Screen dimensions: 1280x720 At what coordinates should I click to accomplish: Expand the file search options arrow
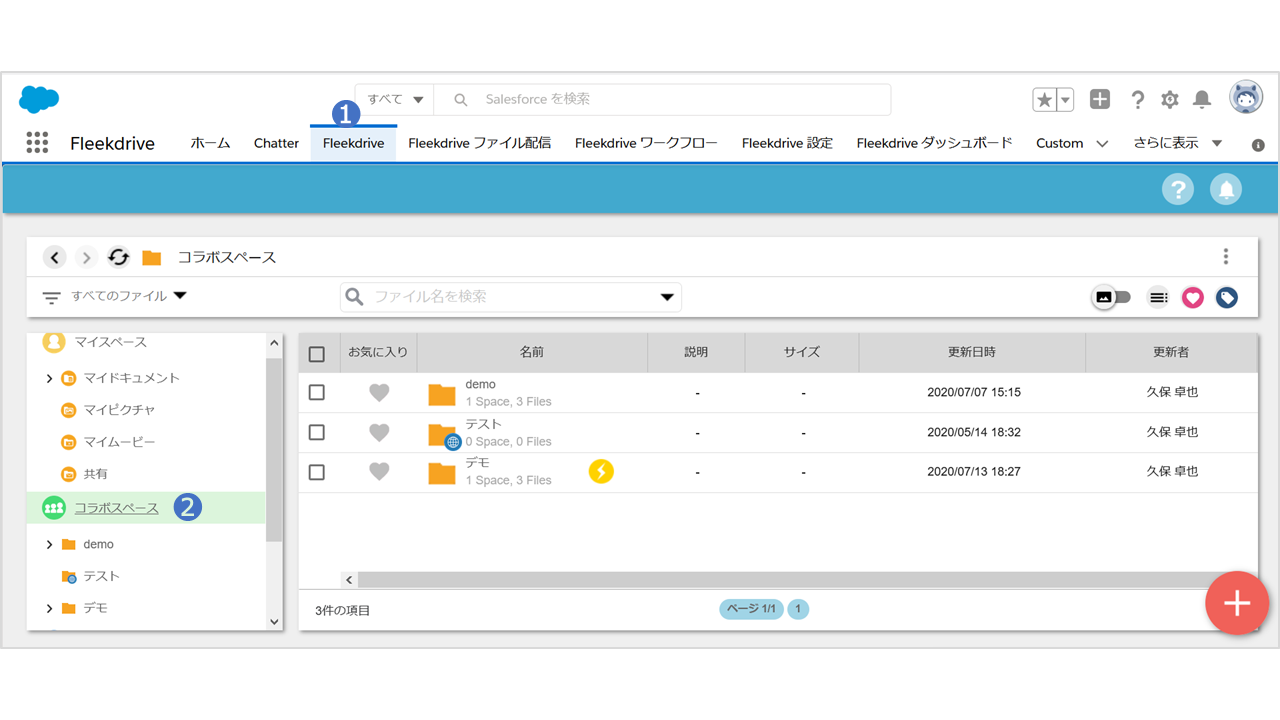pos(667,297)
